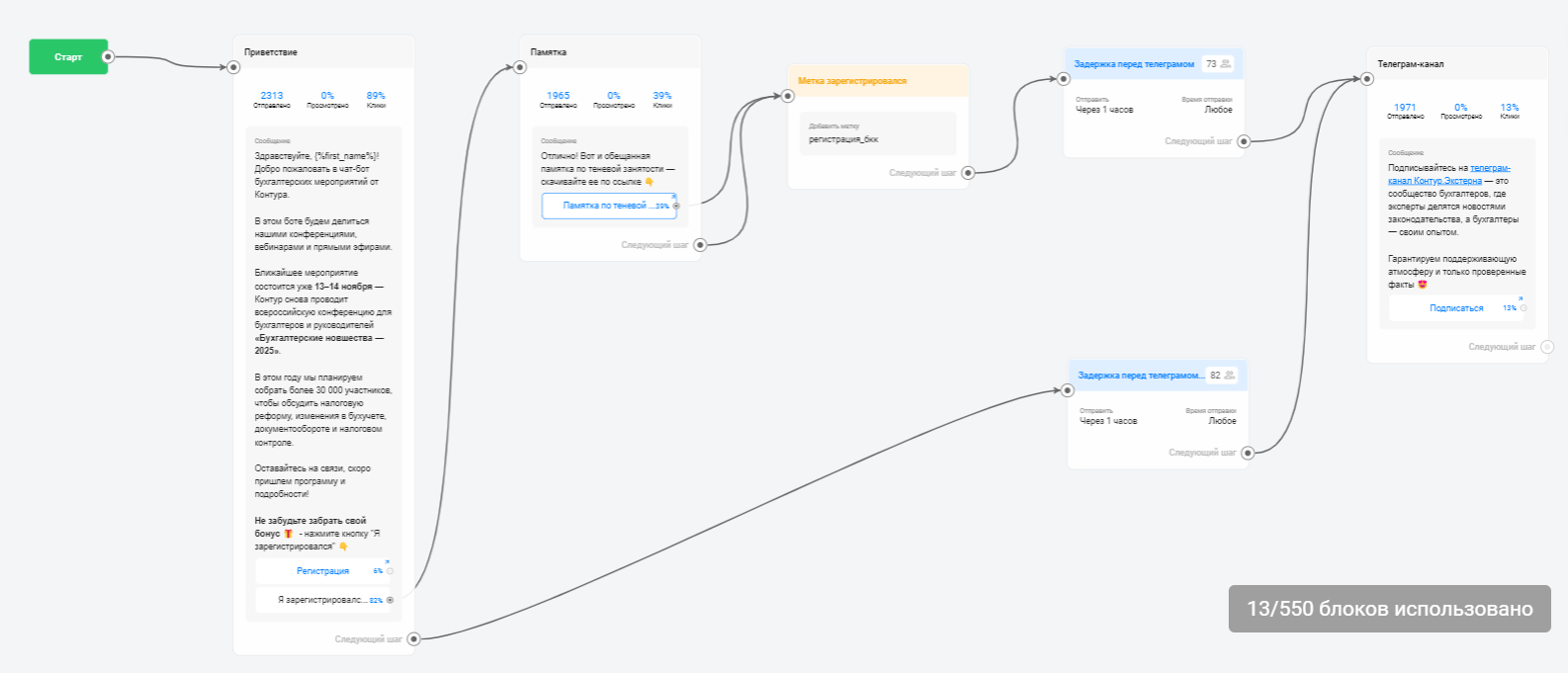
Task: Click the input connector of the Памятка block
Action: point(520,67)
